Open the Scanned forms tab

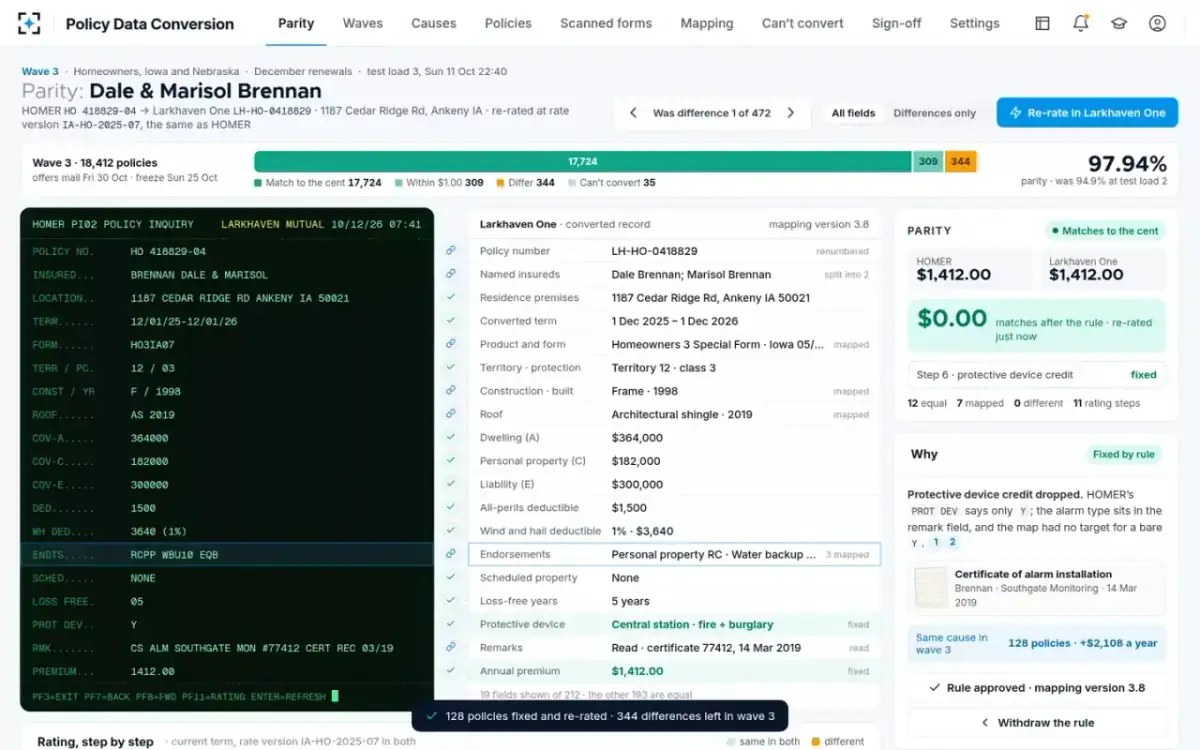tap(606, 23)
